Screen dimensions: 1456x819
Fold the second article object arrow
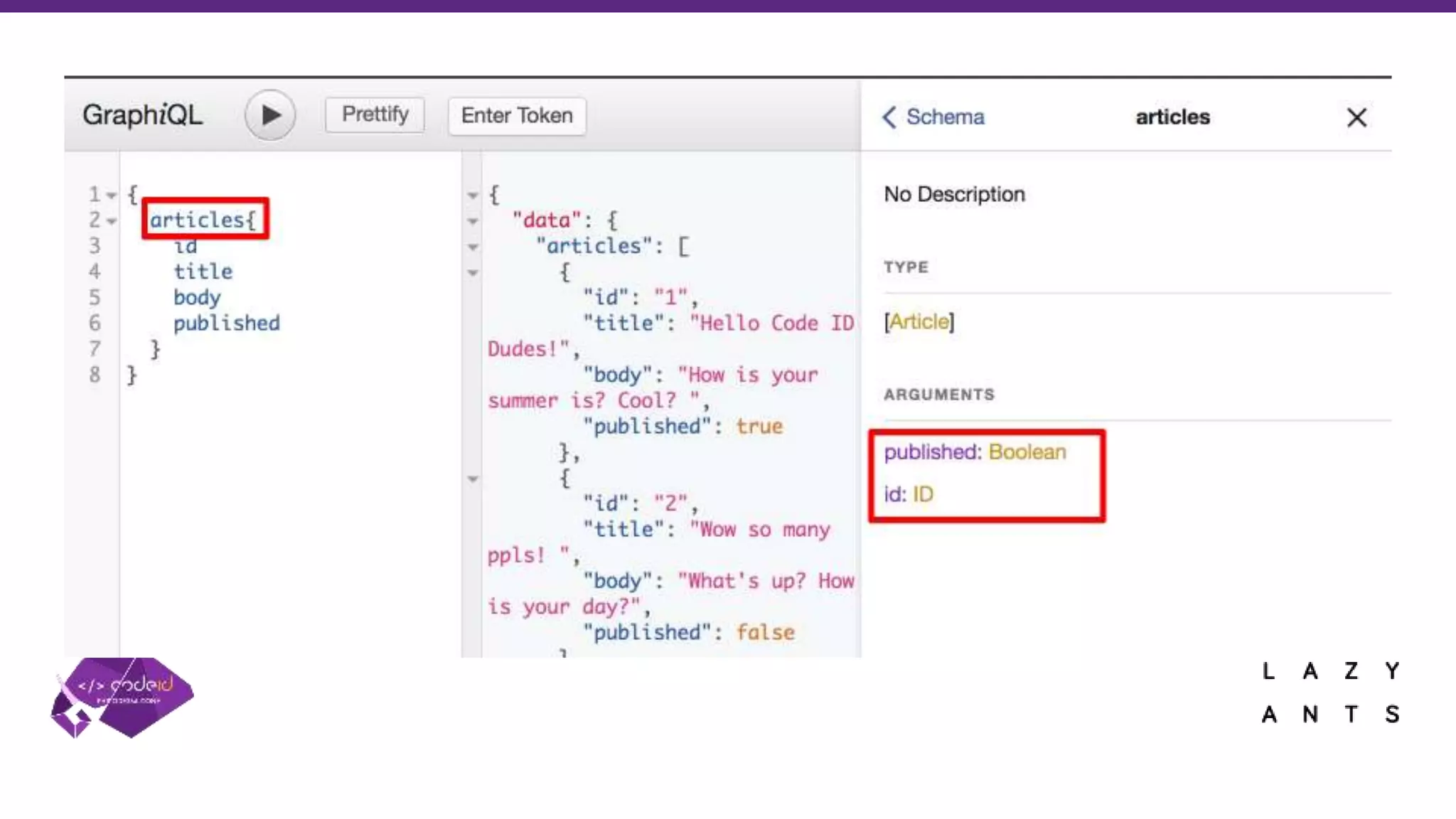point(473,479)
